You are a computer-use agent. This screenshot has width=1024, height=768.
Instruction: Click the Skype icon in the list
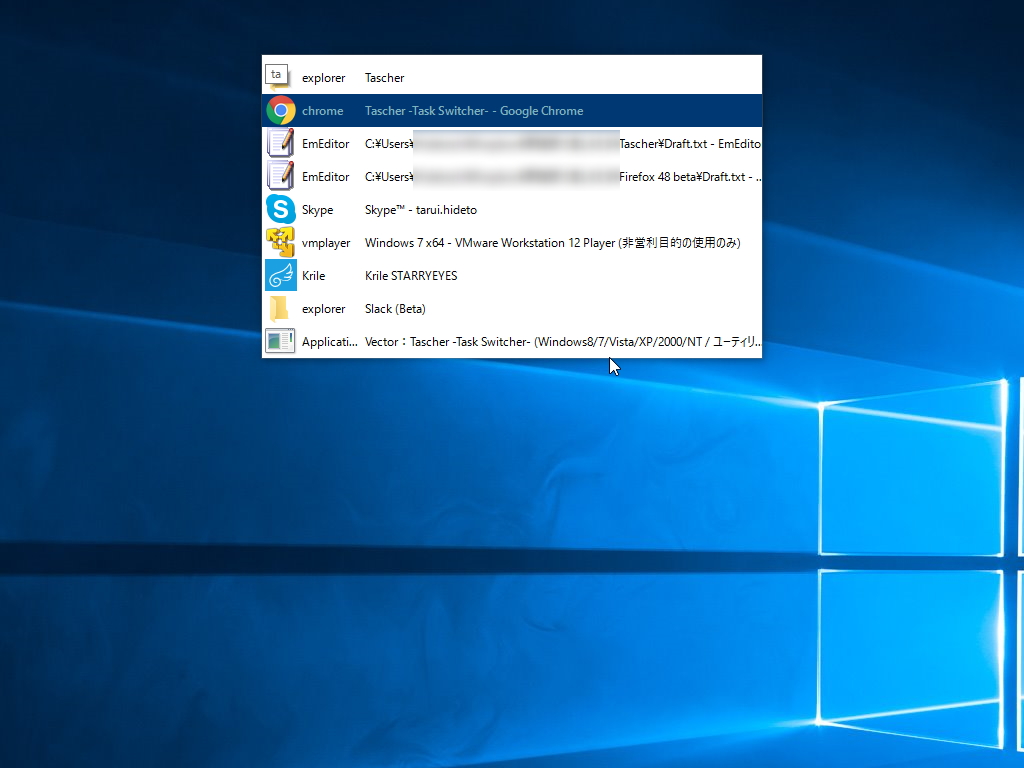281,209
